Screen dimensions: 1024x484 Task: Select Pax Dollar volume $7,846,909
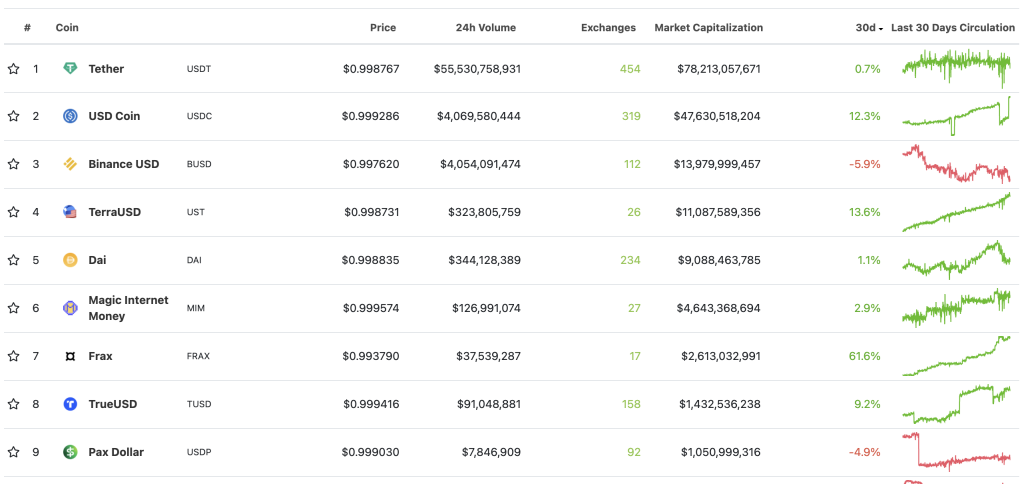[493, 452]
